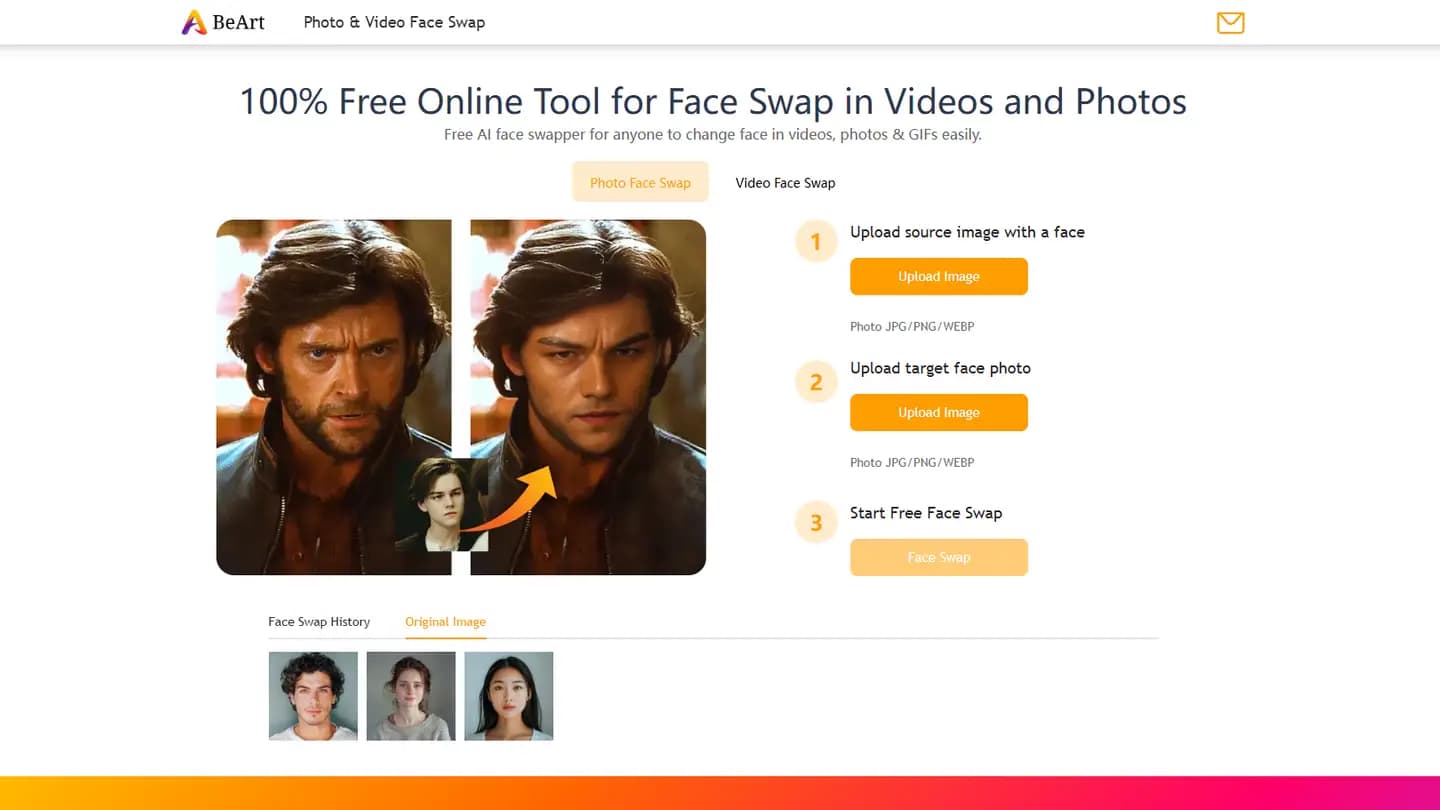Pick the long black hair woman thumbnail

(509, 696)
